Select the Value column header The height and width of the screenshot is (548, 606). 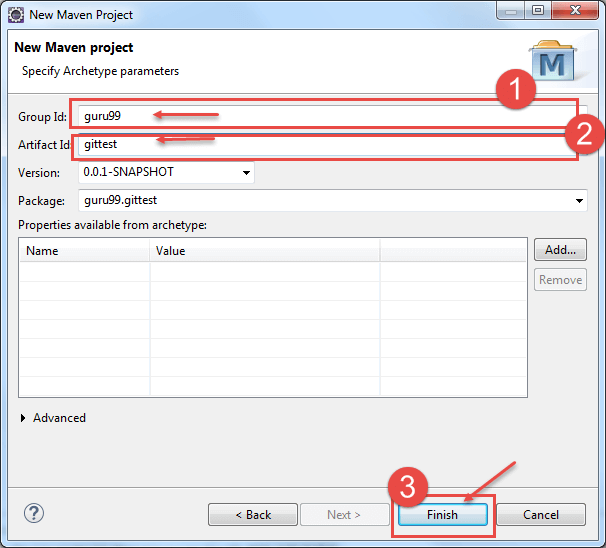pos(264,251)
